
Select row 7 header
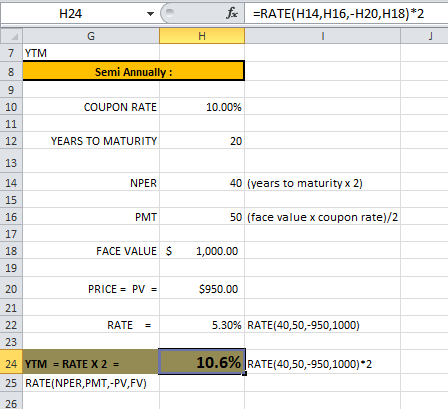point(11,53)
